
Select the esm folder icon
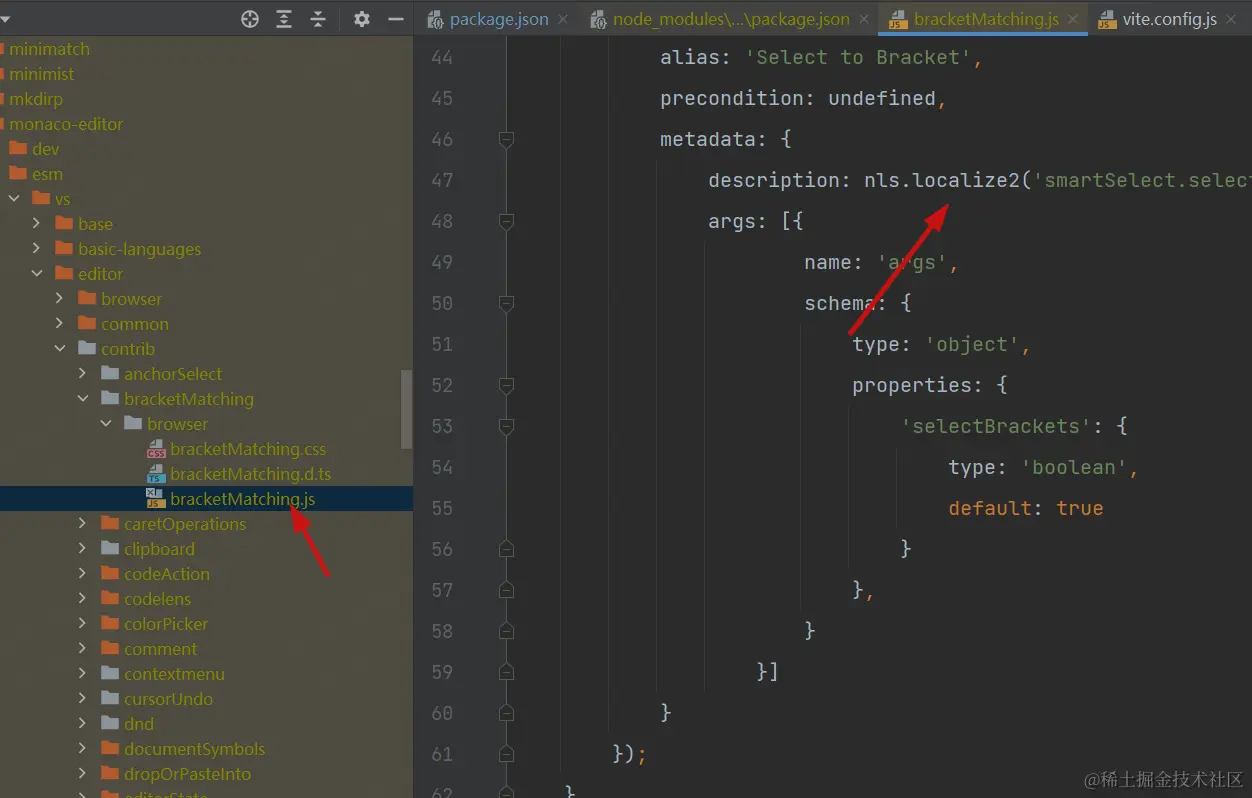coord(17,174)
